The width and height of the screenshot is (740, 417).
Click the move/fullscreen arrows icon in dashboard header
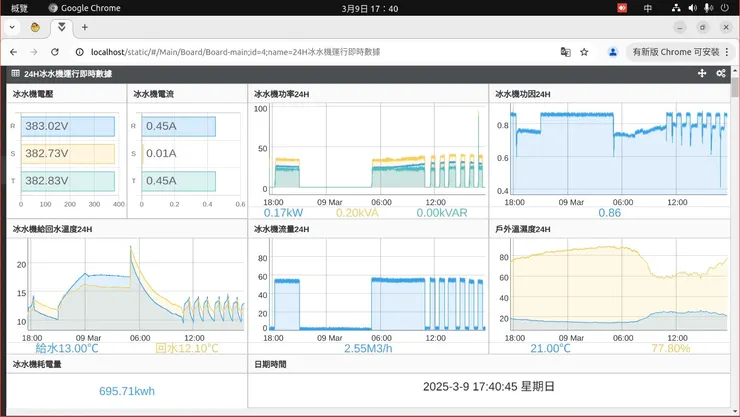[702, 73]
